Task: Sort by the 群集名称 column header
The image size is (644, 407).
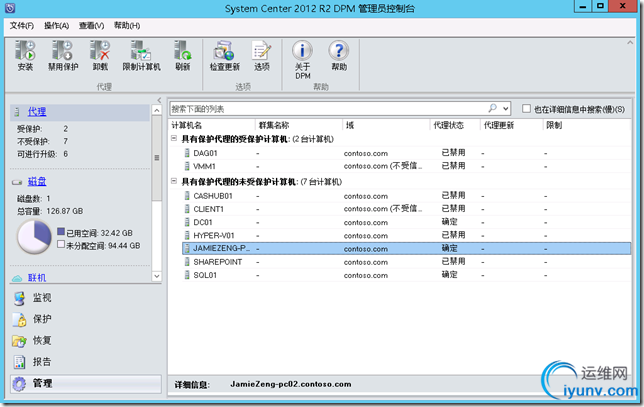Action: point(299,125)
